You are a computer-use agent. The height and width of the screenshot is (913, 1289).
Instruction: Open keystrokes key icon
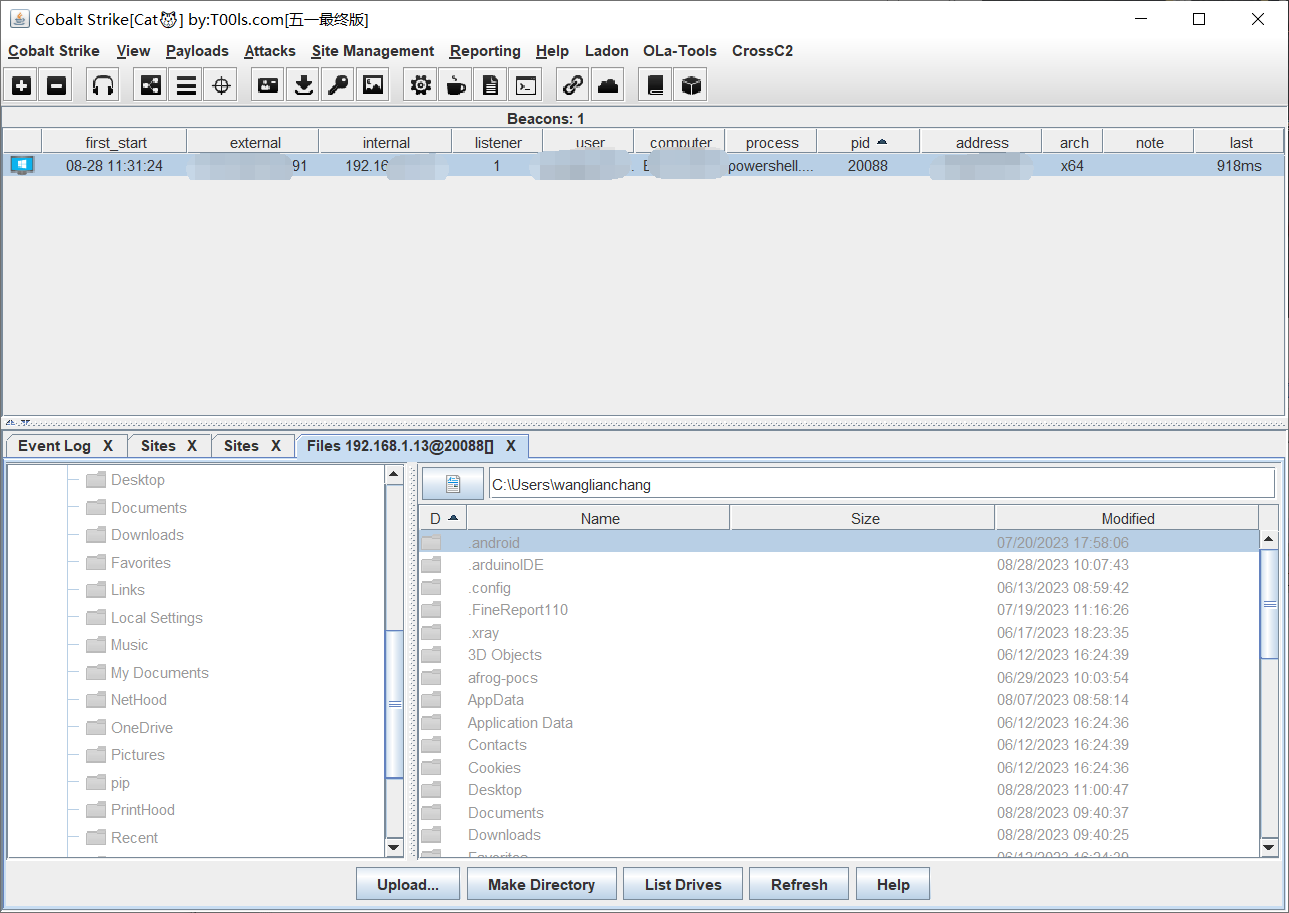pyautogui.click(x=339, y=85)
